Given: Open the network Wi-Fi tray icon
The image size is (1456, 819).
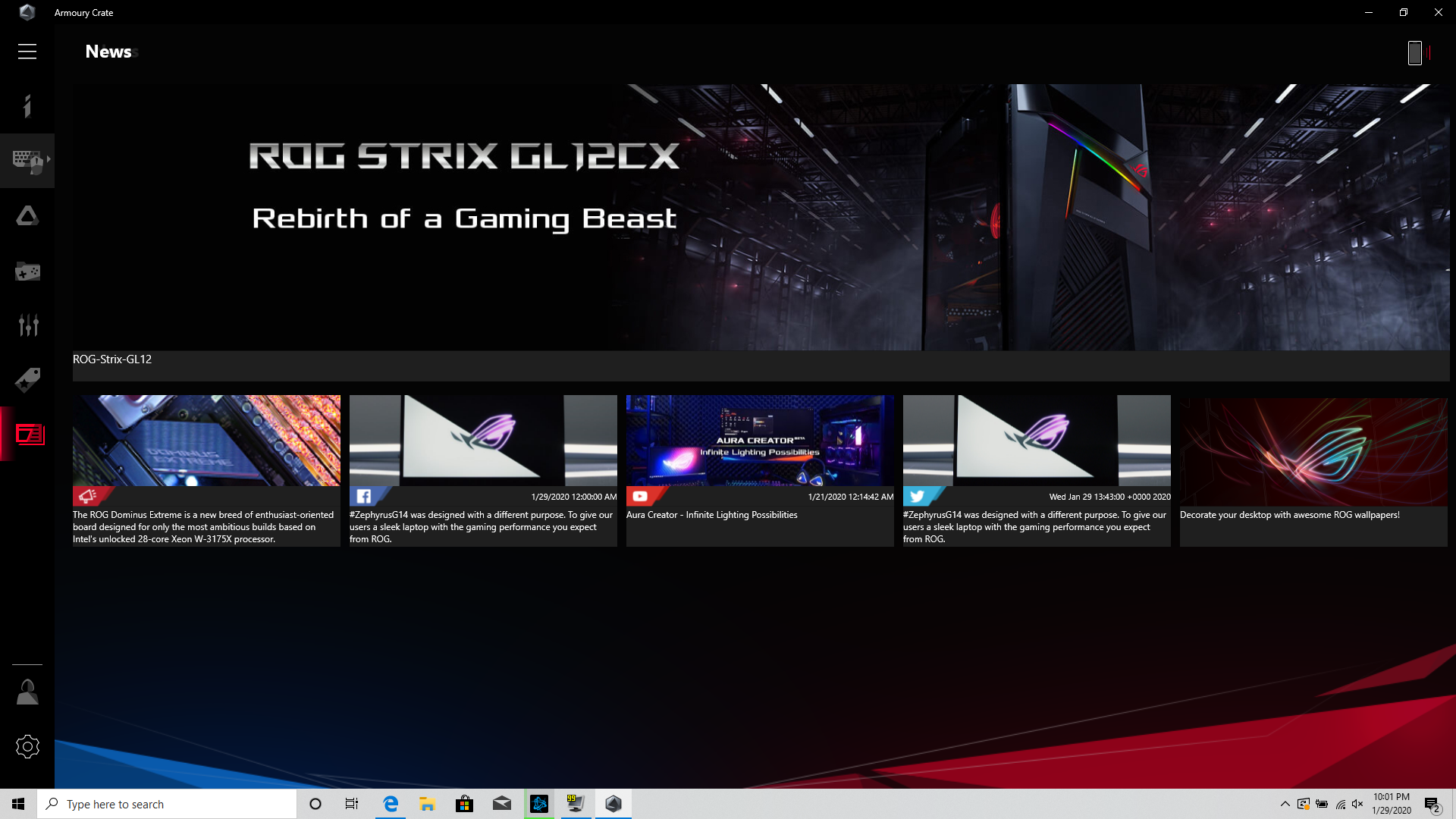Looking at the screenshot, I should coord(1340,804).
